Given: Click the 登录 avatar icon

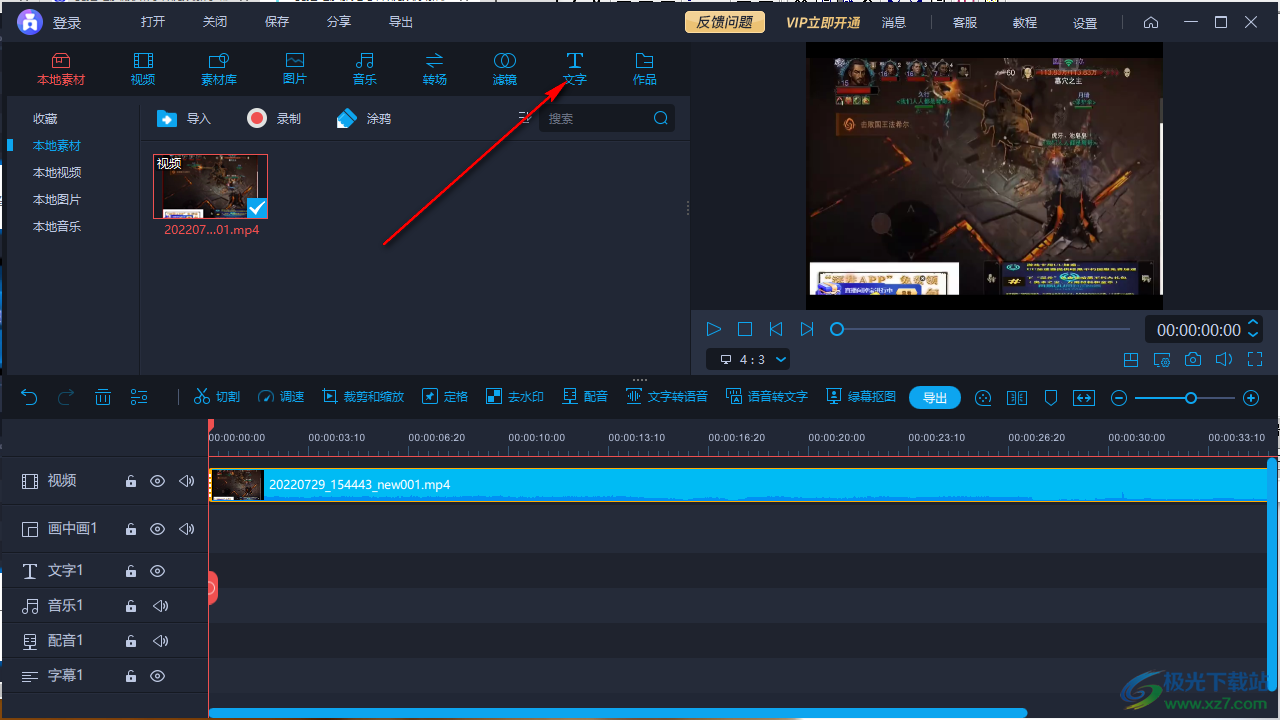Looking at the screenshot, I should 30,22.
